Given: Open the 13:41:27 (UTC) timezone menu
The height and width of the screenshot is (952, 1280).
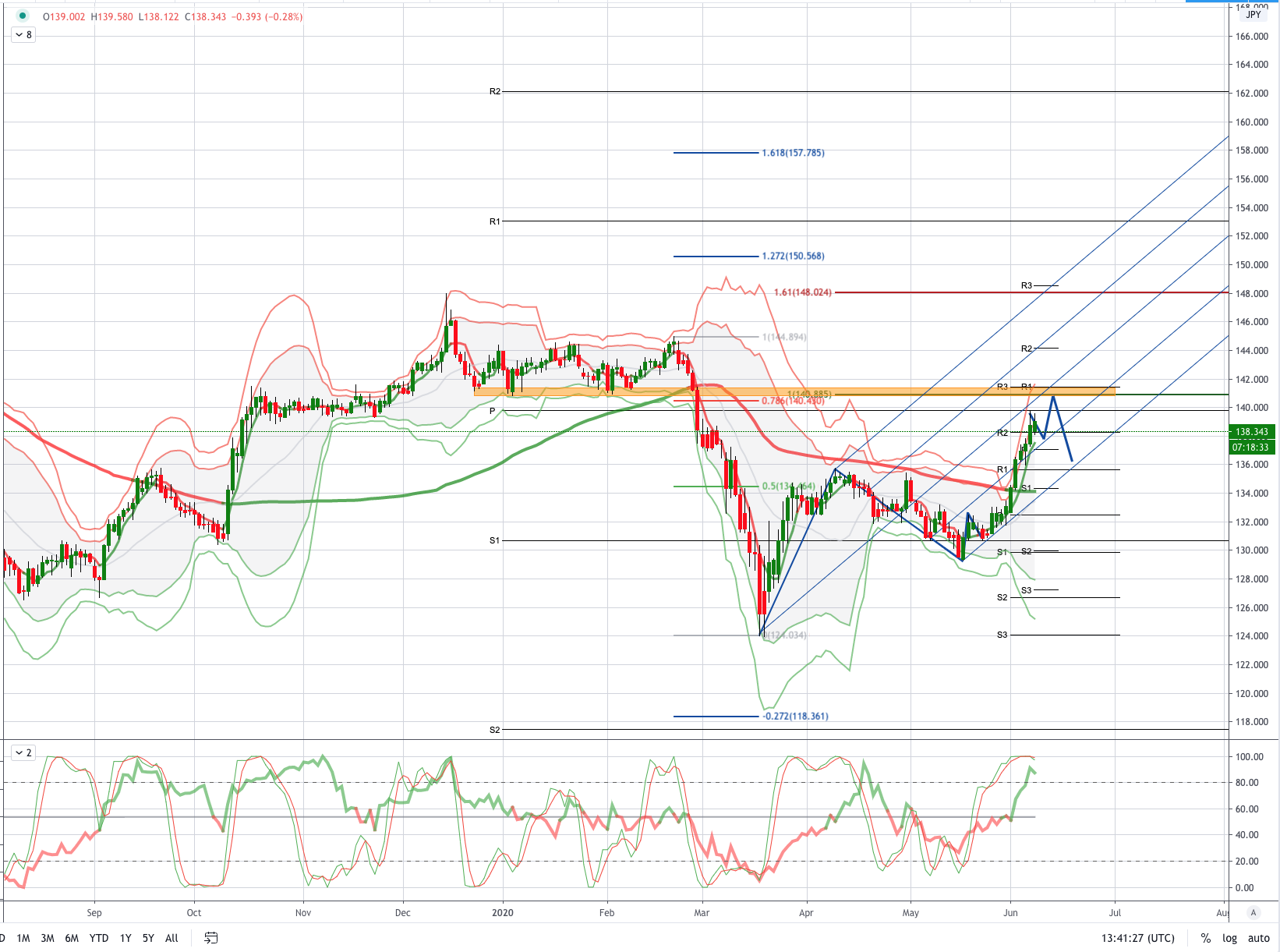Looking at the screenshot, I should coord(1137,938).
